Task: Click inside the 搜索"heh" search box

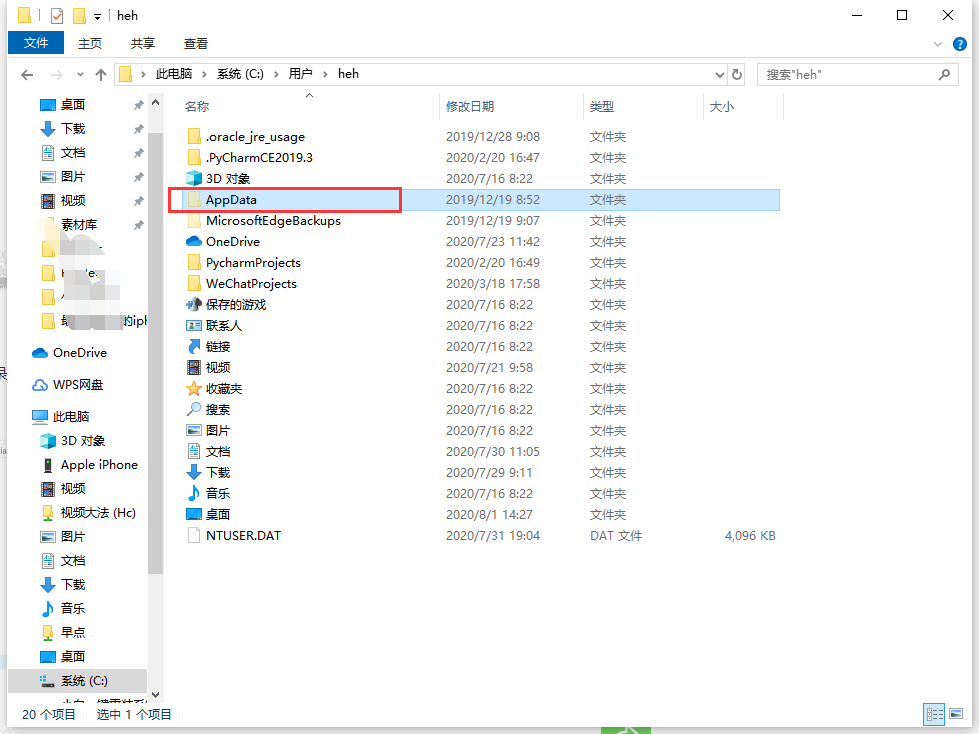Action: (x=850, y=73)
